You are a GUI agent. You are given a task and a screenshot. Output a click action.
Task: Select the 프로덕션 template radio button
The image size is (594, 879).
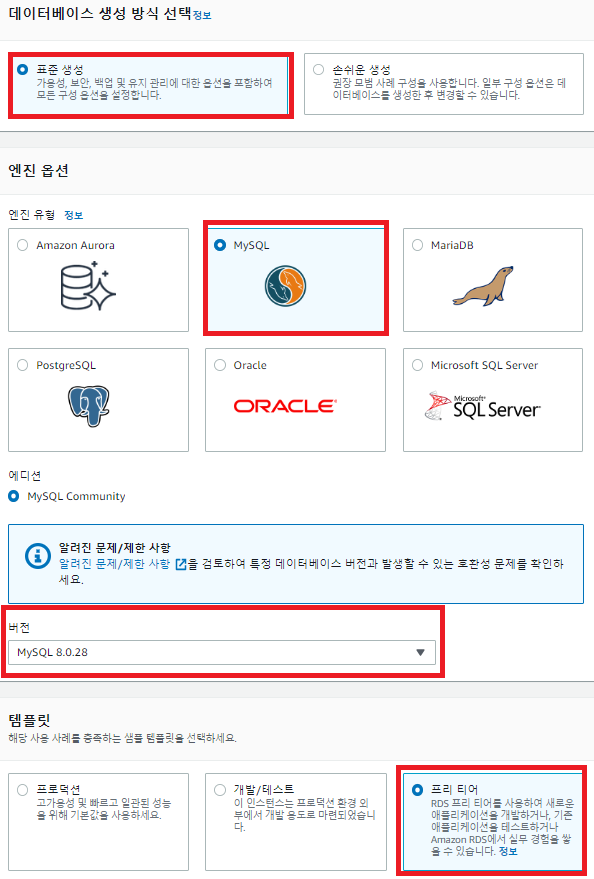[x=22, y=790]
